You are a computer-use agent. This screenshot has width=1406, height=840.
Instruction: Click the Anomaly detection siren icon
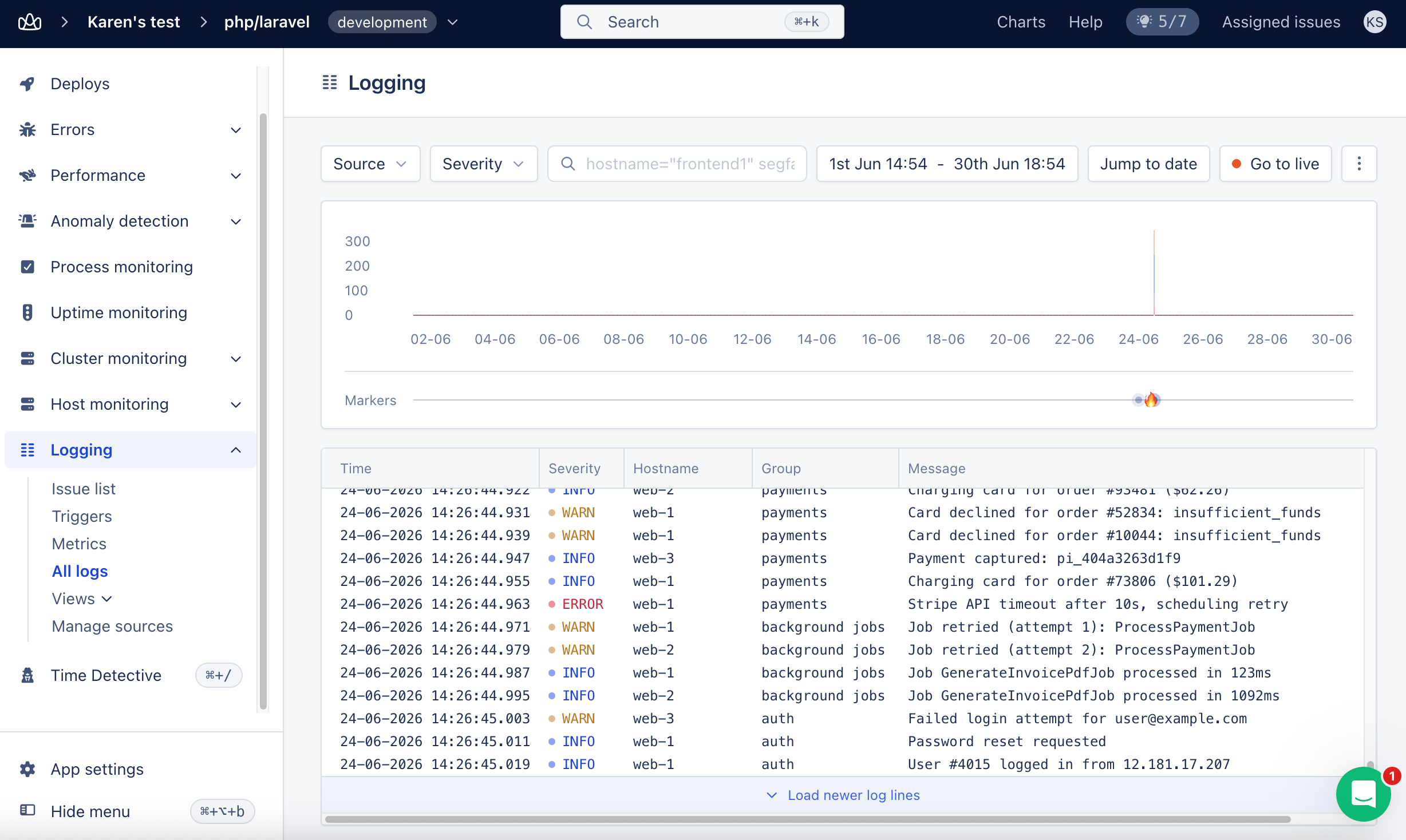click(27, 221)
